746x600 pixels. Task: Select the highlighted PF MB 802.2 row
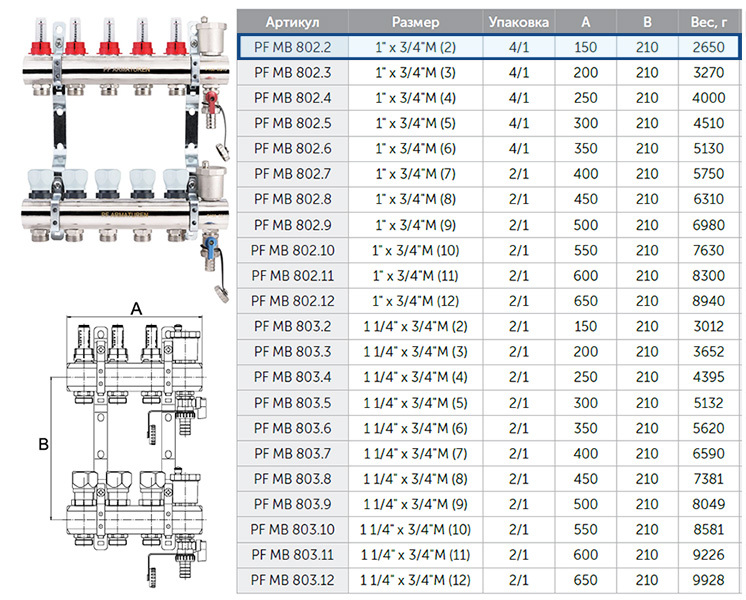(x=488, y=48)
